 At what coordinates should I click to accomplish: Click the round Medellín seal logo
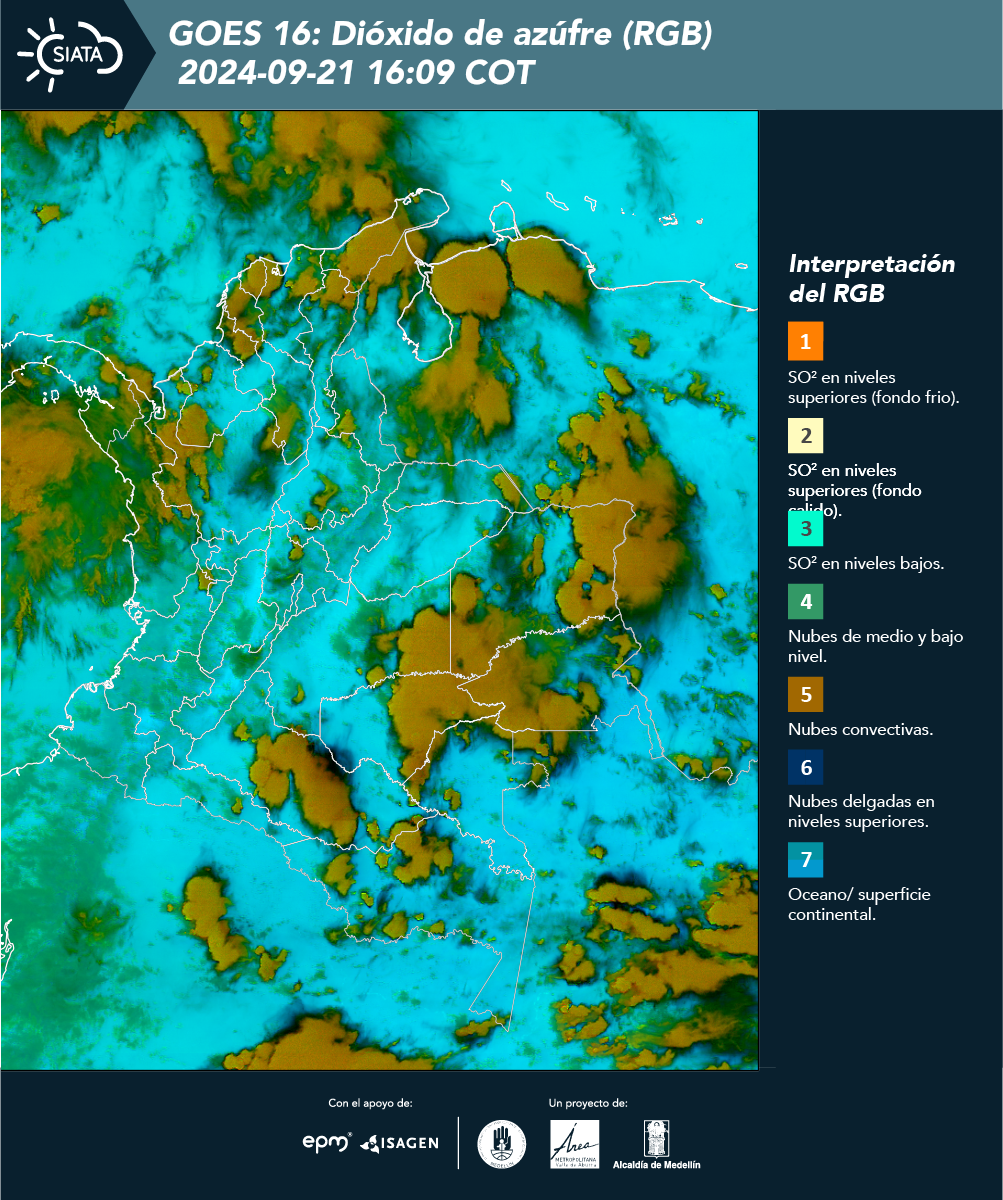click(x=502, y=1144)
